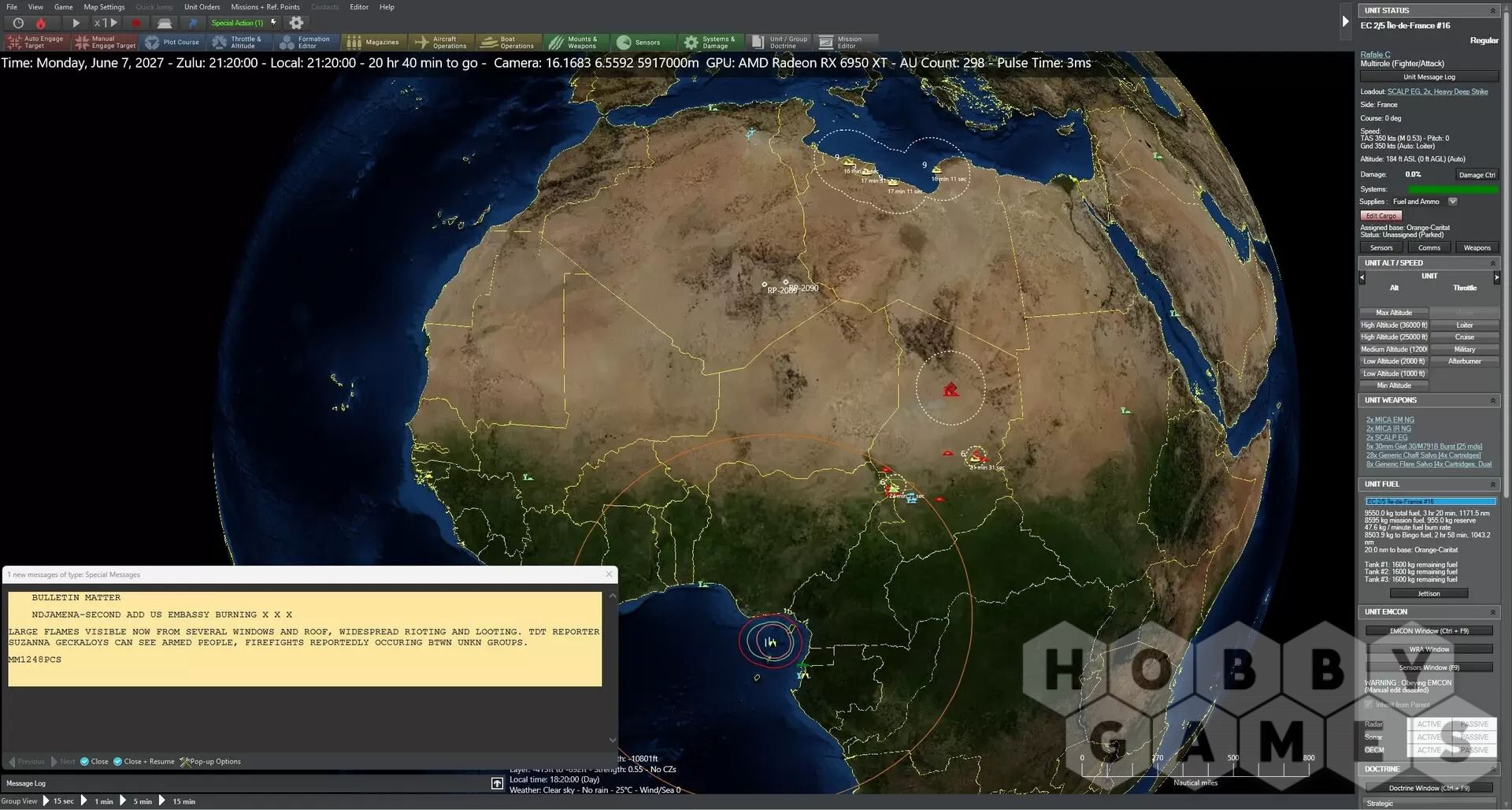The height and width of the screenshot is (810, 1512).
Task: Collapse the UNIT WEAPONS panel
Action: pos(1492,400)
